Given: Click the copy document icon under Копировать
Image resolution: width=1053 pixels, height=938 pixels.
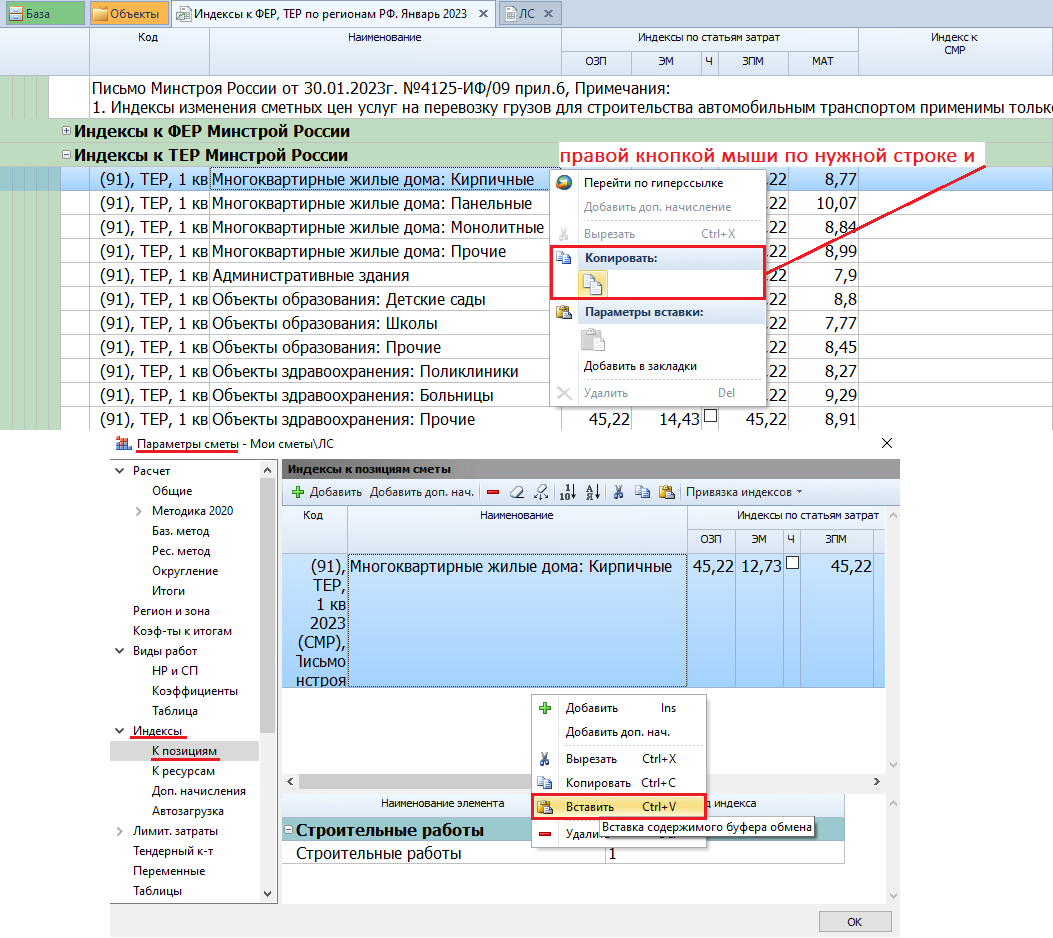Looking at the screenshot, I should [x=592, y=284].
